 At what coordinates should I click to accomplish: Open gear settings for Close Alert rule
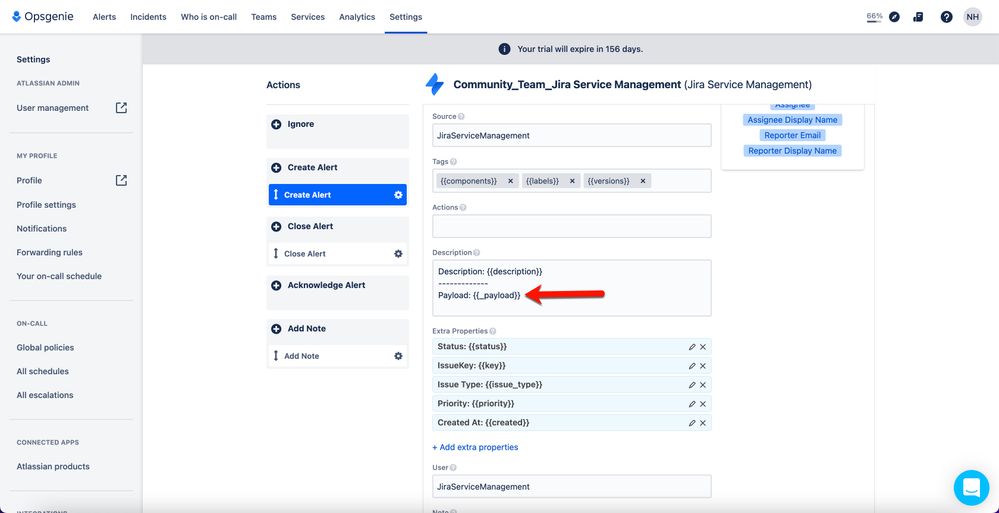point(398,254)
